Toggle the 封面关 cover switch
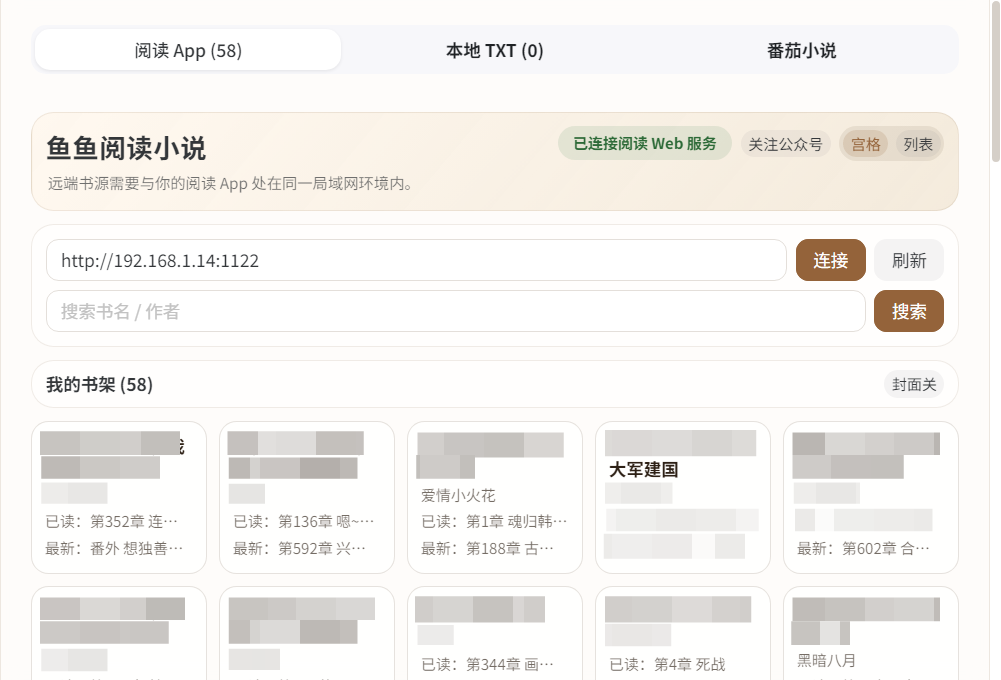This screenshot has height=680, width=1001. tap(914, 384)
